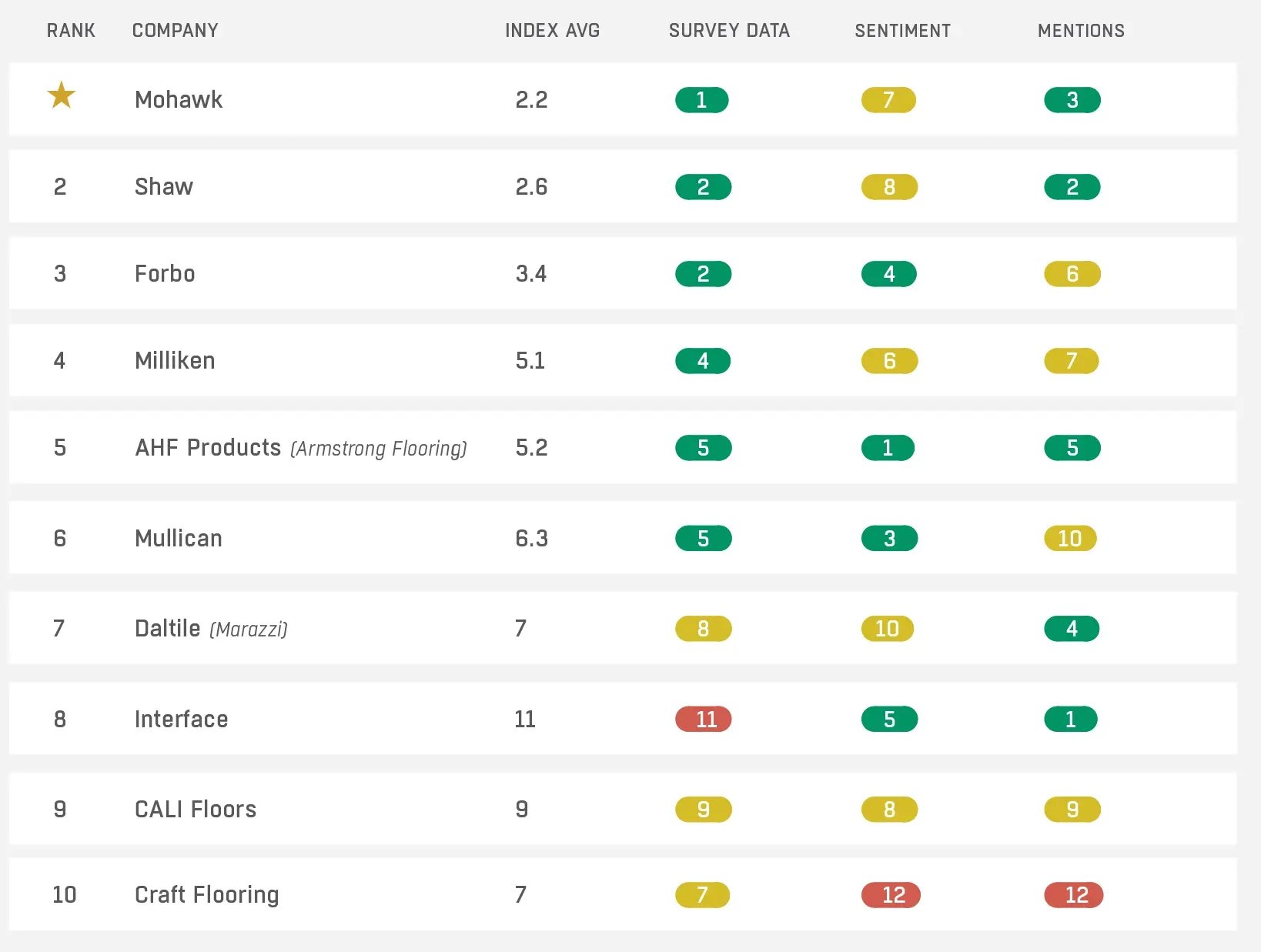Screen dimensions: 1261x952
Task: Open the Shaw company name
Action: coord(164,187)
